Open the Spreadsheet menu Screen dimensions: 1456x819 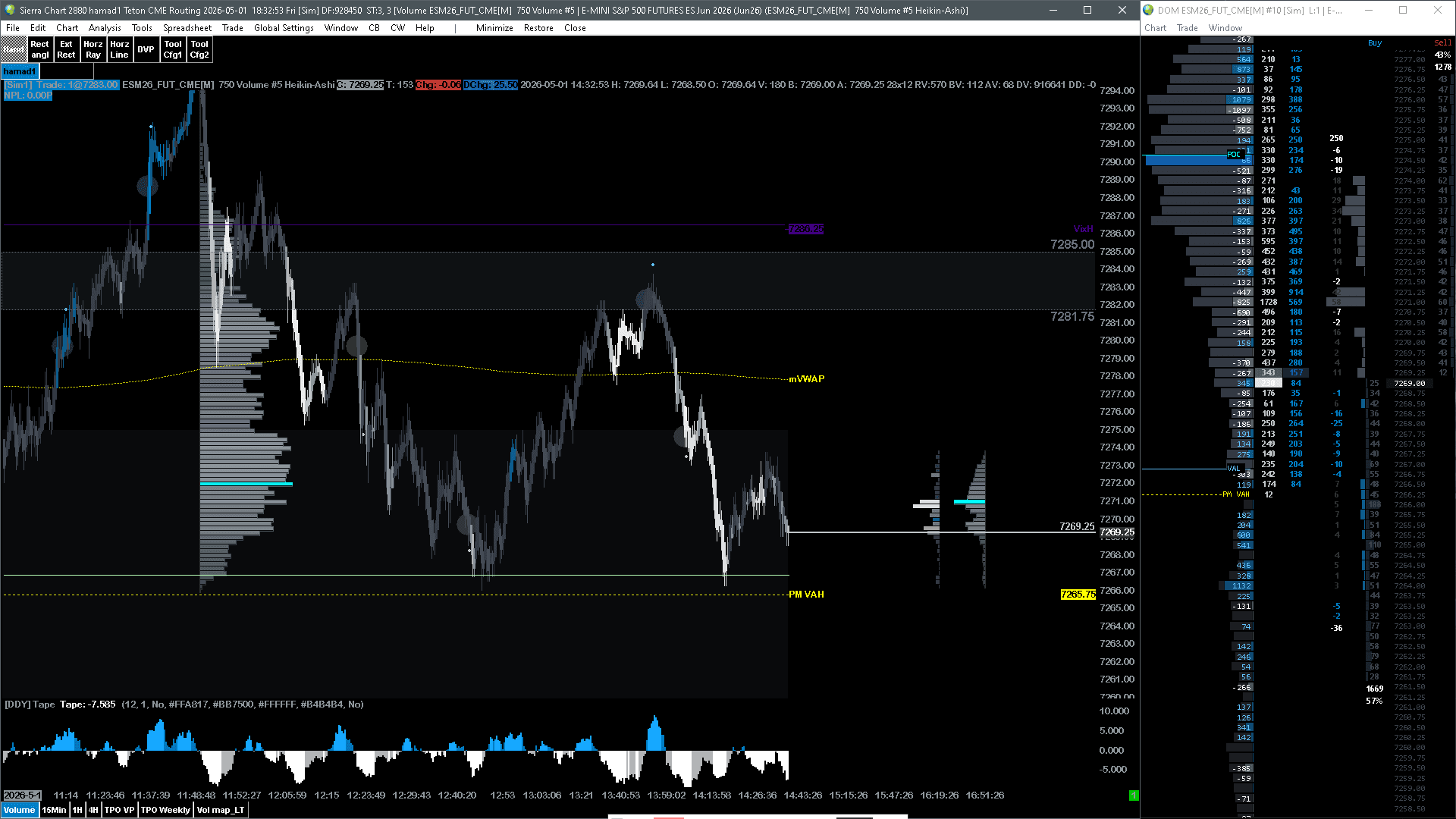187,28
